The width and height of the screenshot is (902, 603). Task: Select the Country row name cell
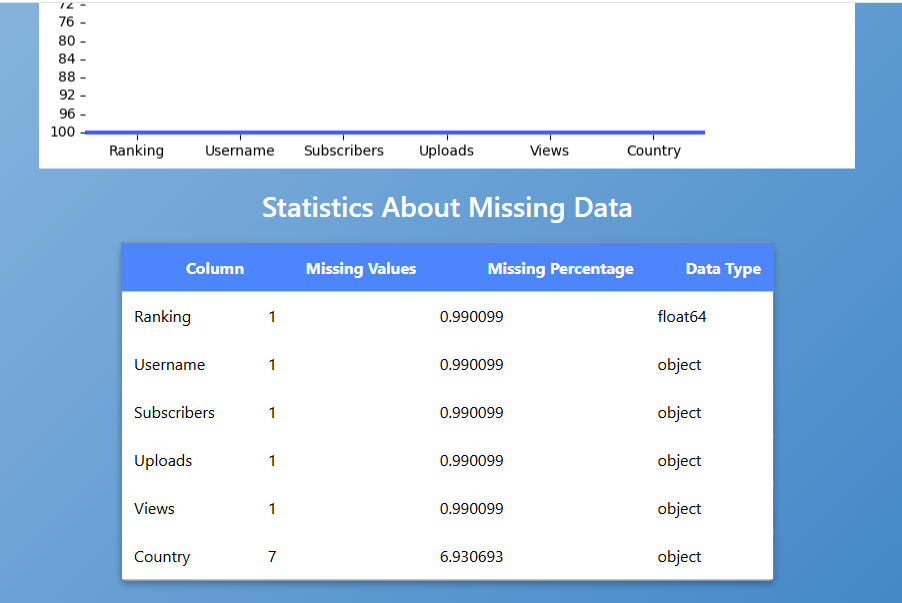(x=162, y=557)
